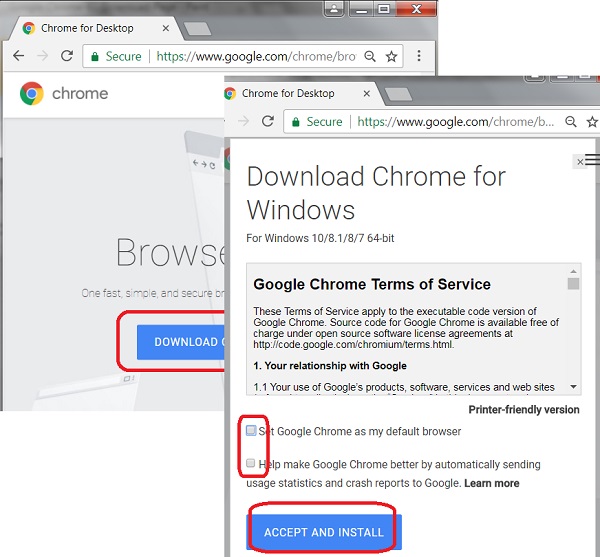Open the Learn more link
The width and height of the screenshot is (600, 557).
(492, 483)
